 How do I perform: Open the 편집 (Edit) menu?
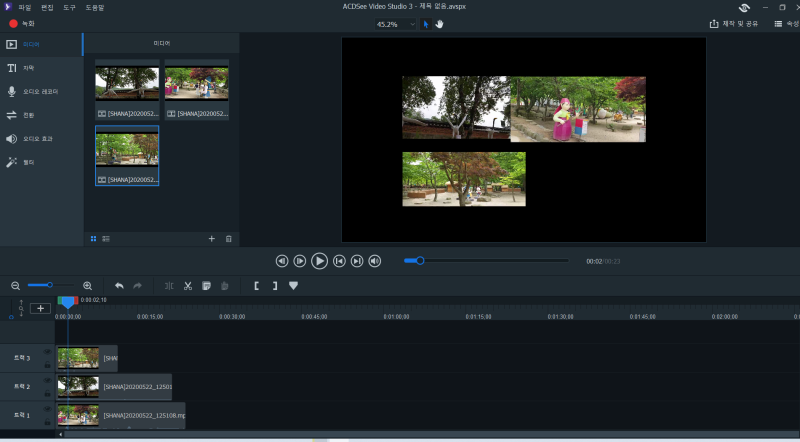tap(47, 8)
